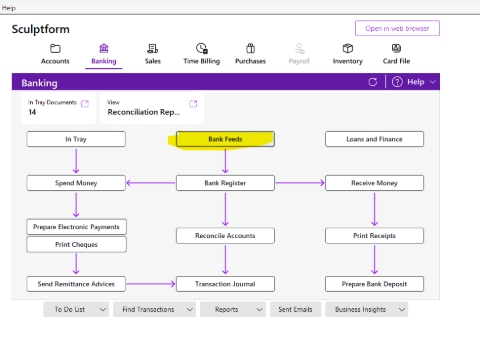Click Open in web browser button
This screenshot has width=480, height=360.
[397, 28]
